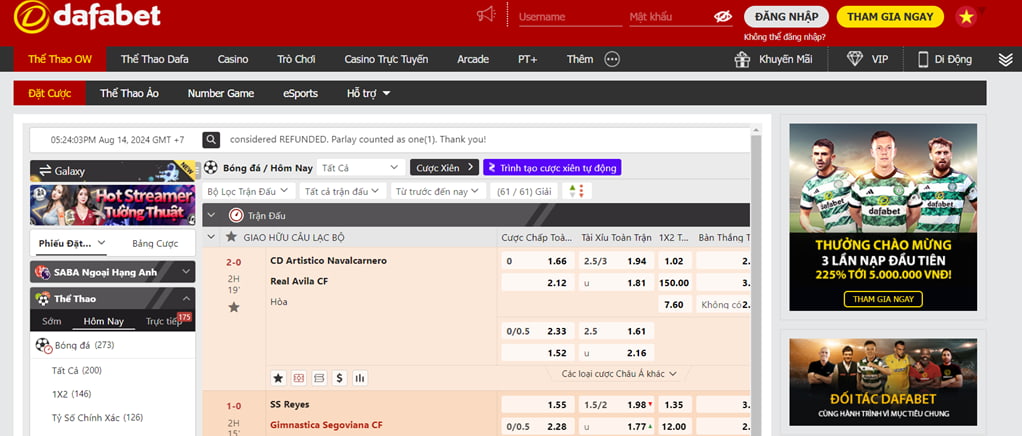Select the Number Game tab
The image size is (1022, 436).
pos(220,93)
